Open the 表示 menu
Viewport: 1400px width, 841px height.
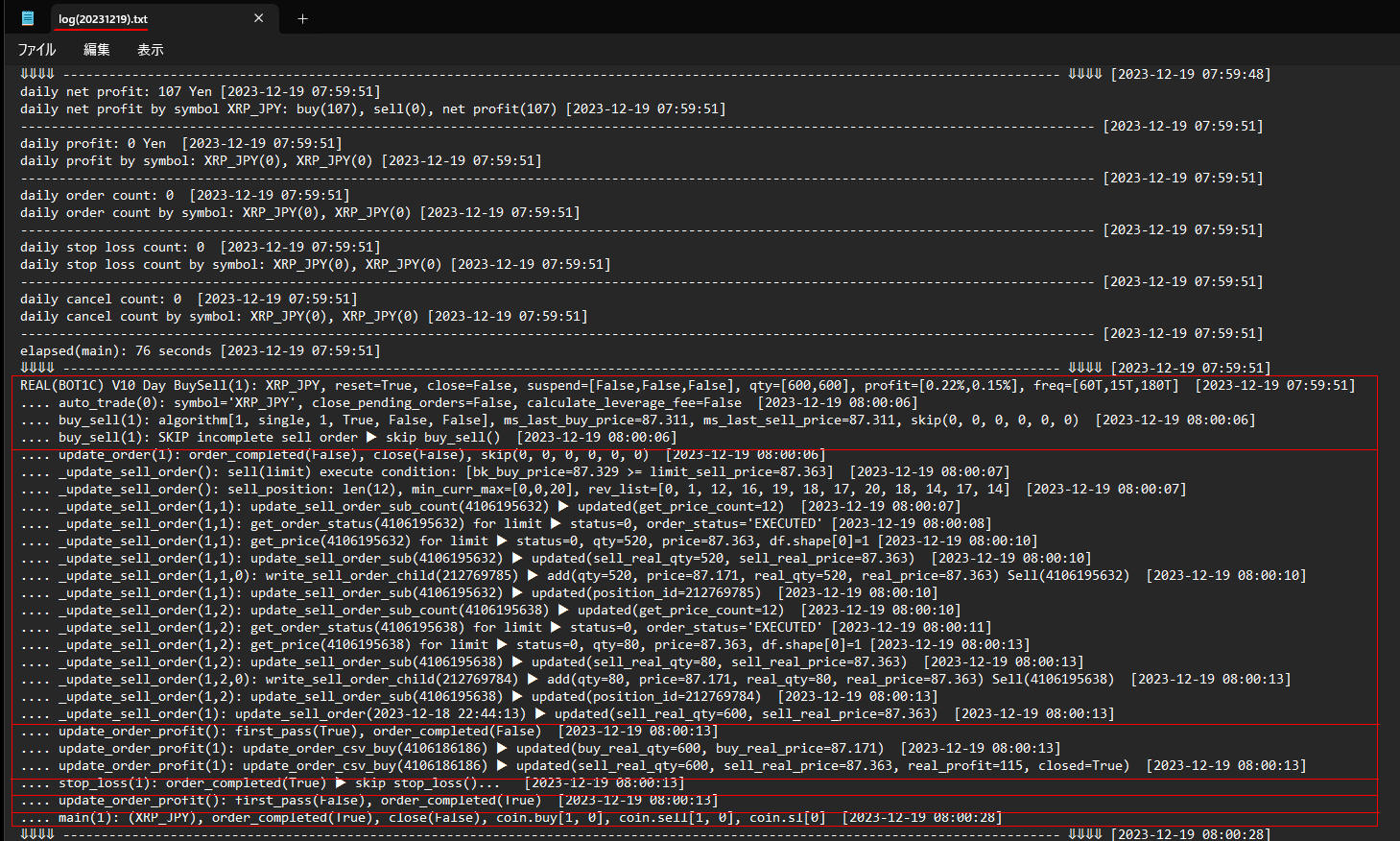coord(150,50)
